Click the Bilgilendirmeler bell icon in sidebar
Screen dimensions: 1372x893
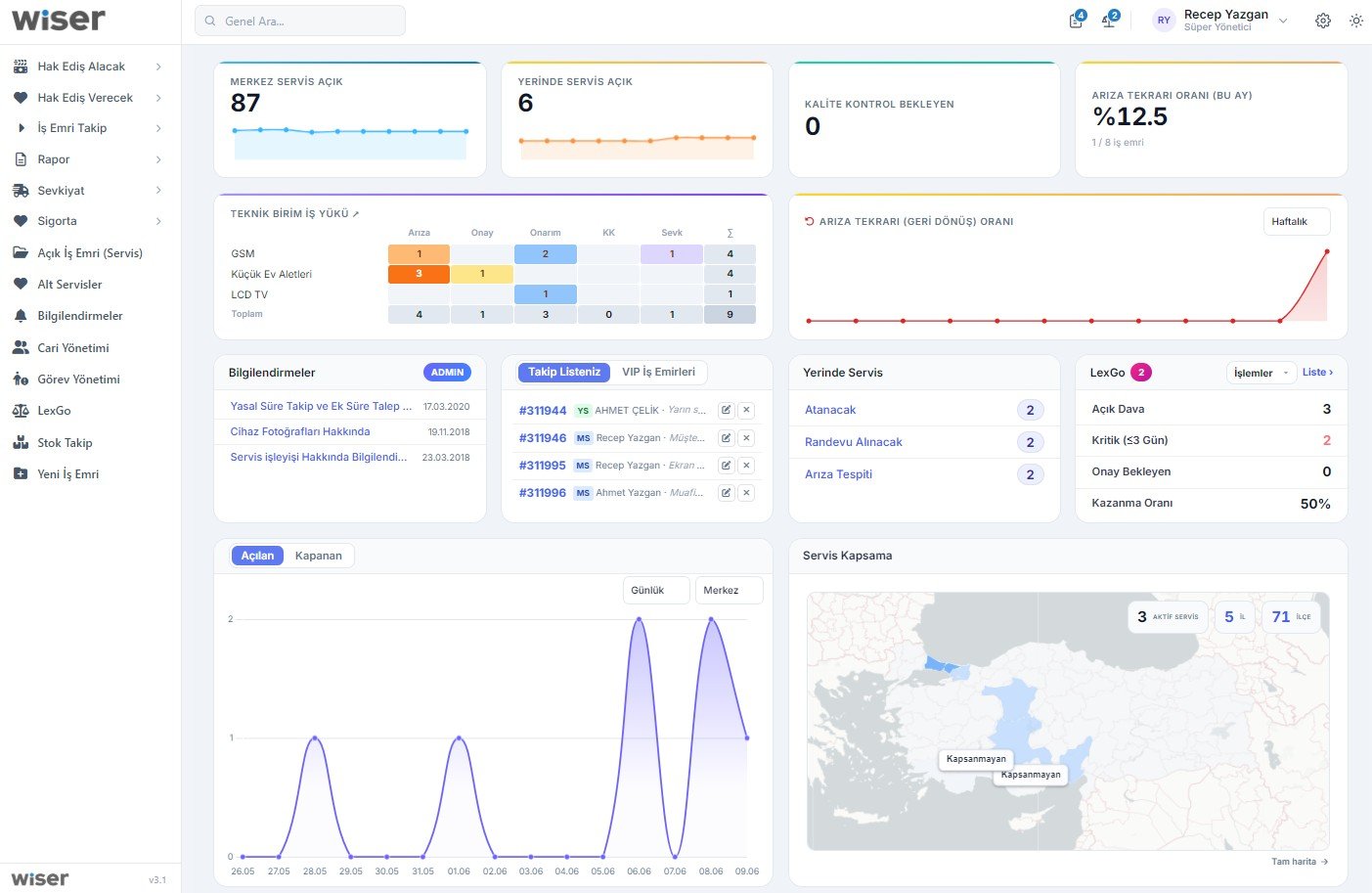pyautogui.click(x=21, y=316)
